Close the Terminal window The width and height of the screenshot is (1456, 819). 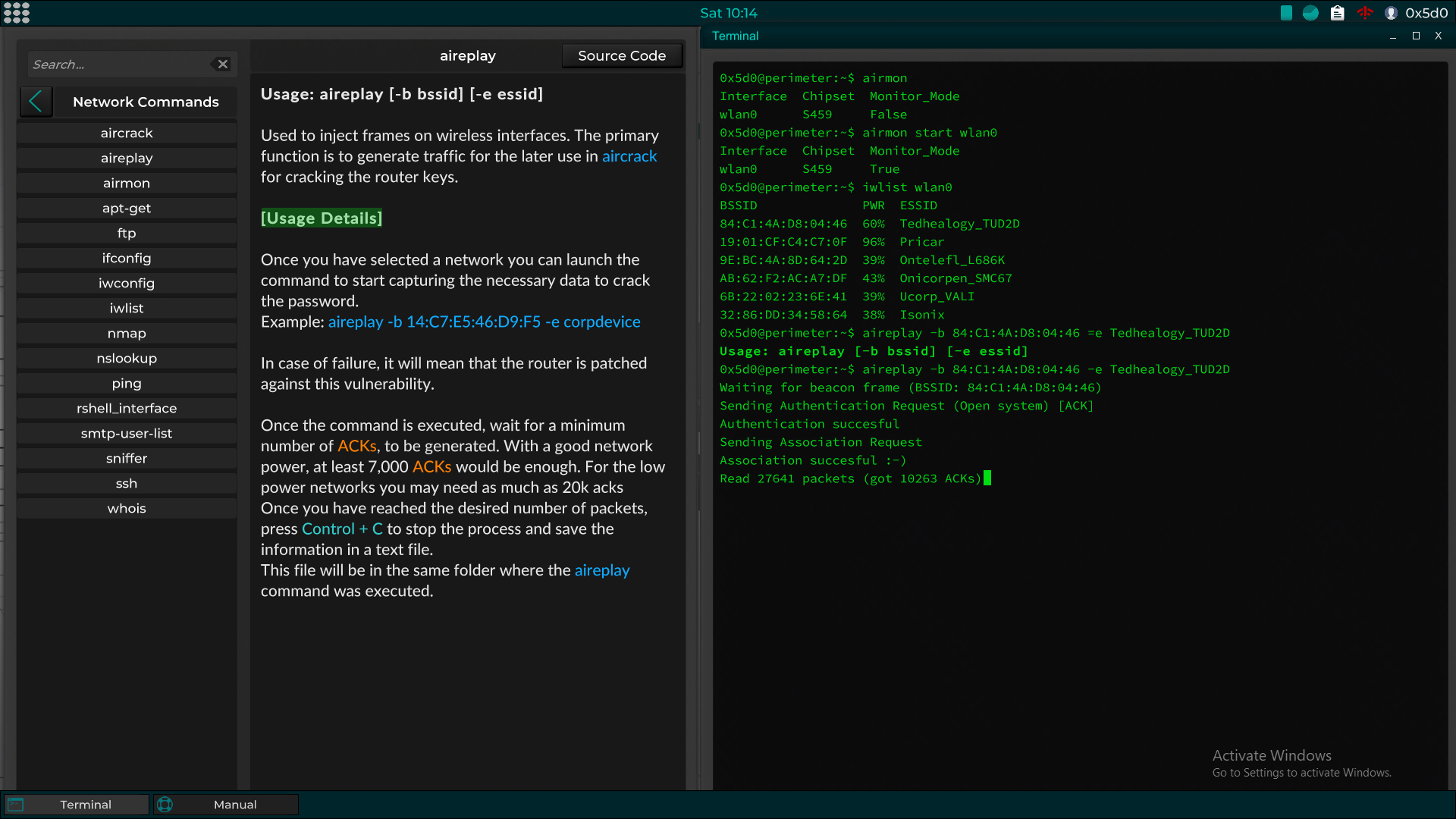(1439, 36)
